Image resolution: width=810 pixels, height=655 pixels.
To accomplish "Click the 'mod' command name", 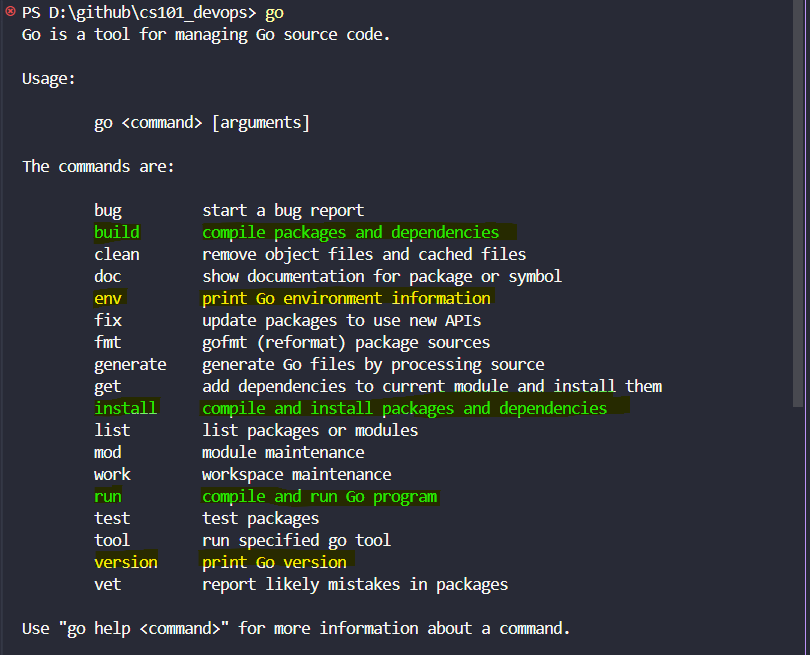I will (107, 453).
